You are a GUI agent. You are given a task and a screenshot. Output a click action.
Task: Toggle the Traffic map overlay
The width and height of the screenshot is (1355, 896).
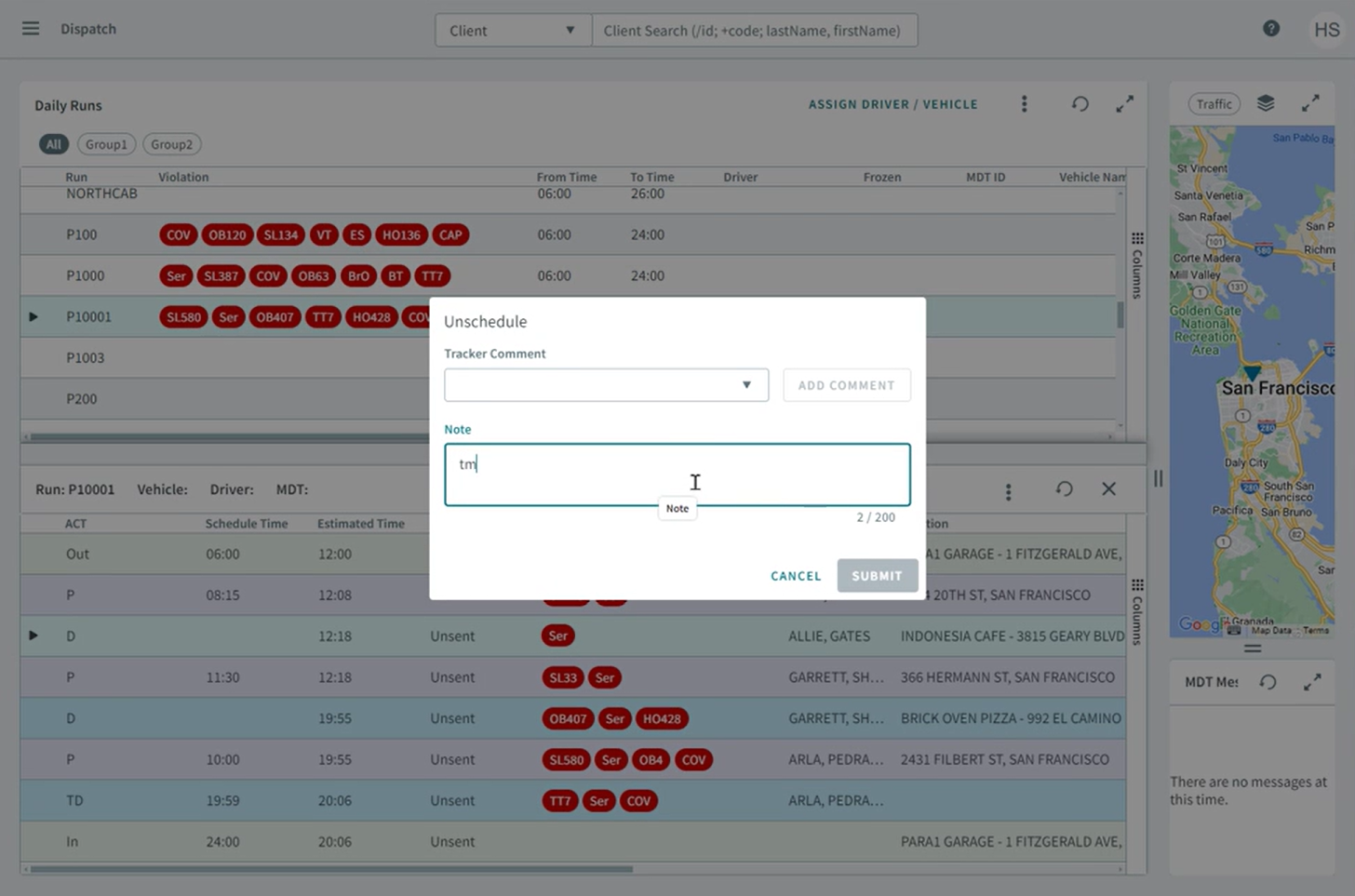pyautogui.click(x=1214, y=104)
